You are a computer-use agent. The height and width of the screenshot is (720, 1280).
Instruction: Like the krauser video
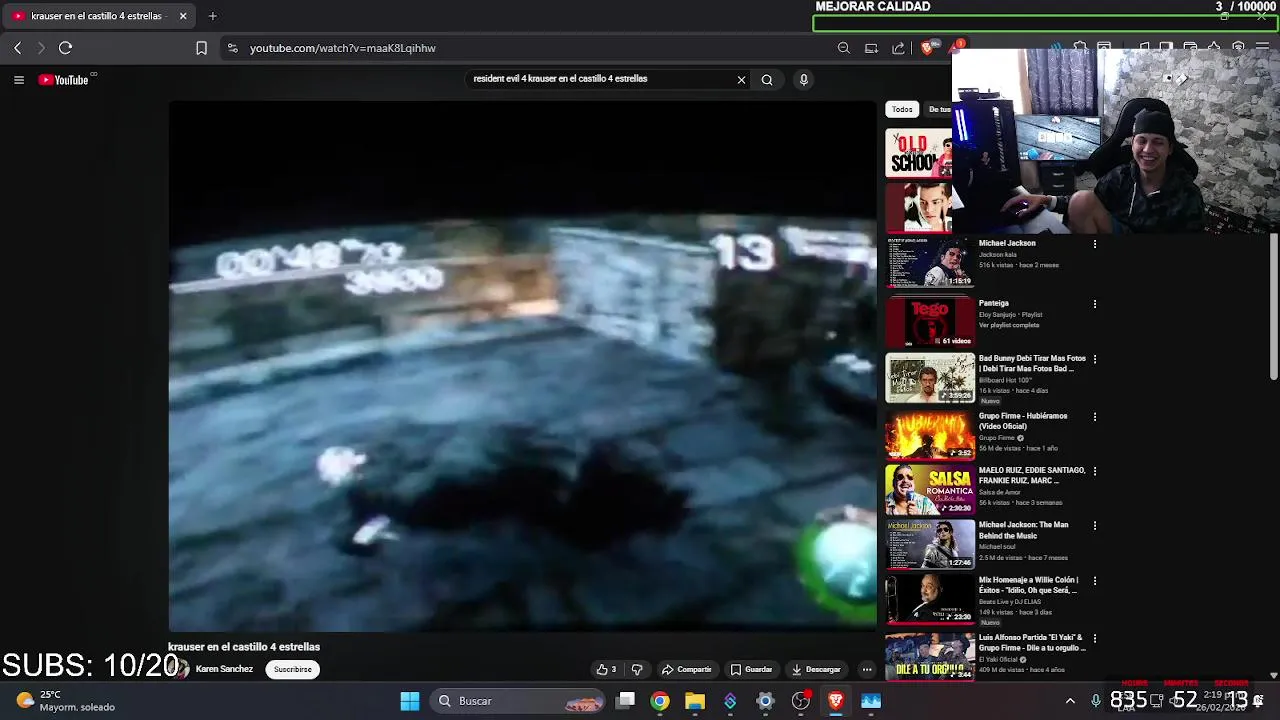[x=607, y=670]
